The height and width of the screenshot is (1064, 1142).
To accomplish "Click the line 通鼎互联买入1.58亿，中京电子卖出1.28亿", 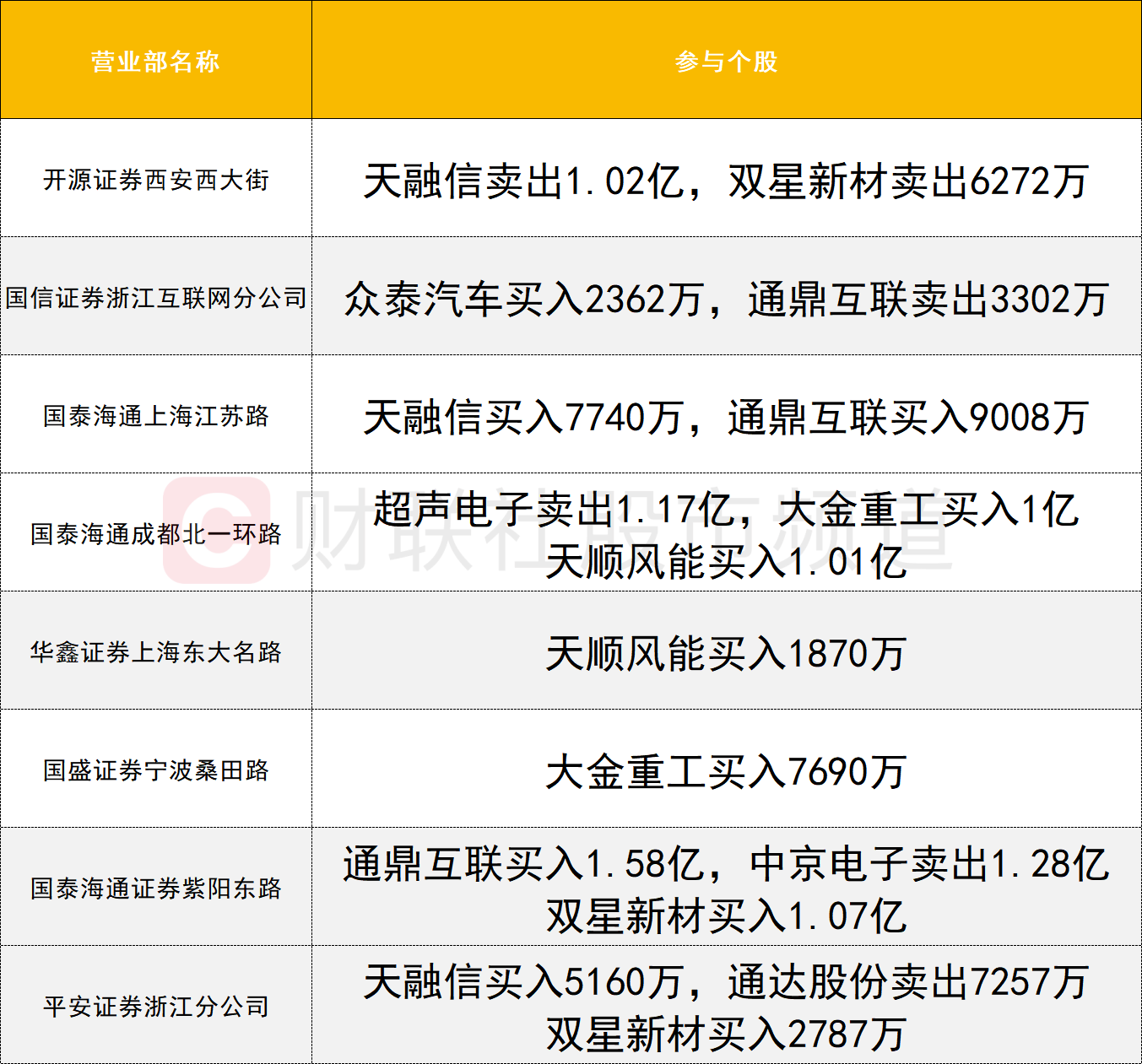I will click(x=727, y=863).
